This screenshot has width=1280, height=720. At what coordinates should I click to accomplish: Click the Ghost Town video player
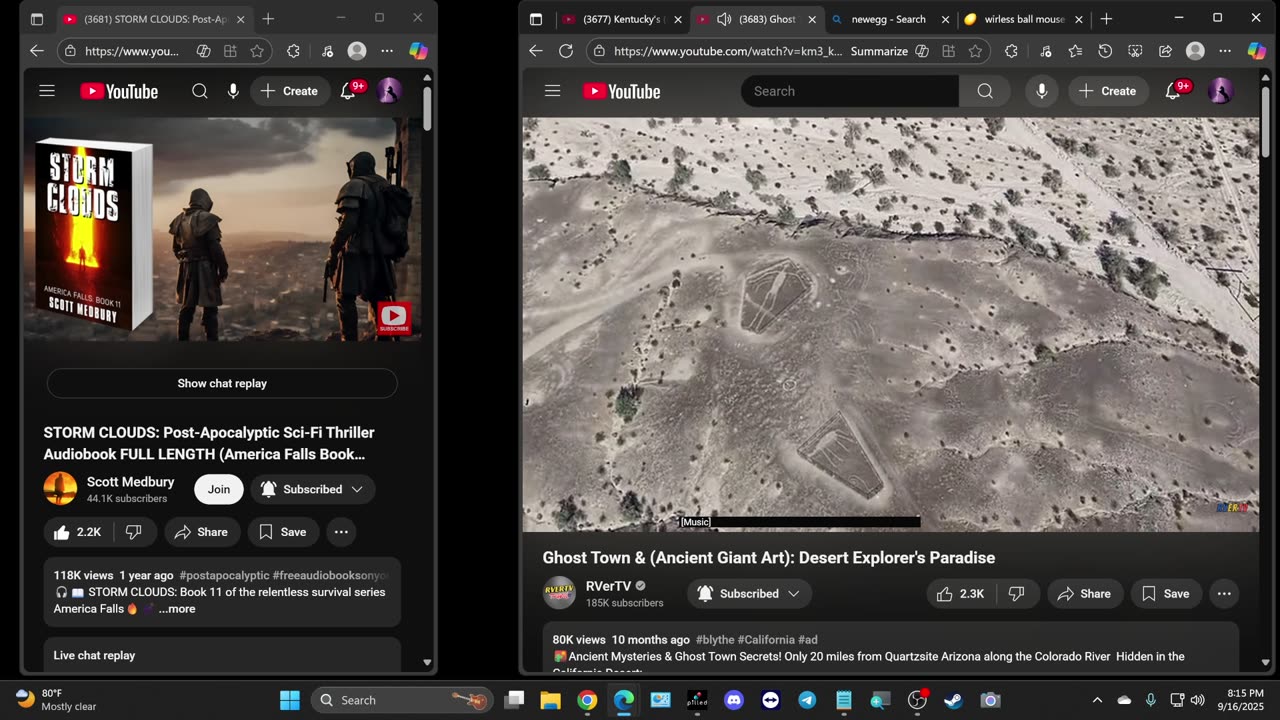click(x=891, y=325)
